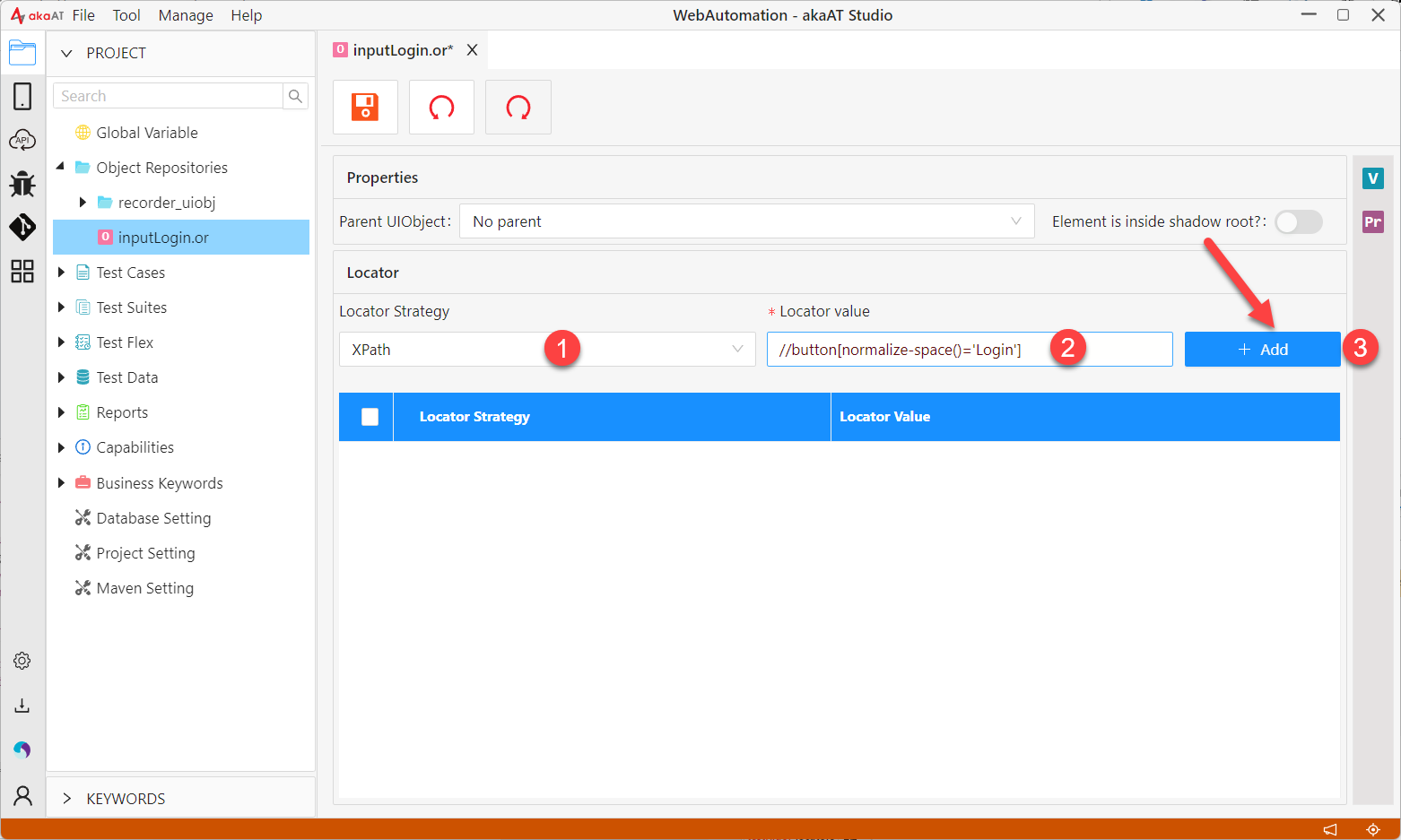Select Global Variable in project tree
1401x840 pixels.
coord(147,133)
